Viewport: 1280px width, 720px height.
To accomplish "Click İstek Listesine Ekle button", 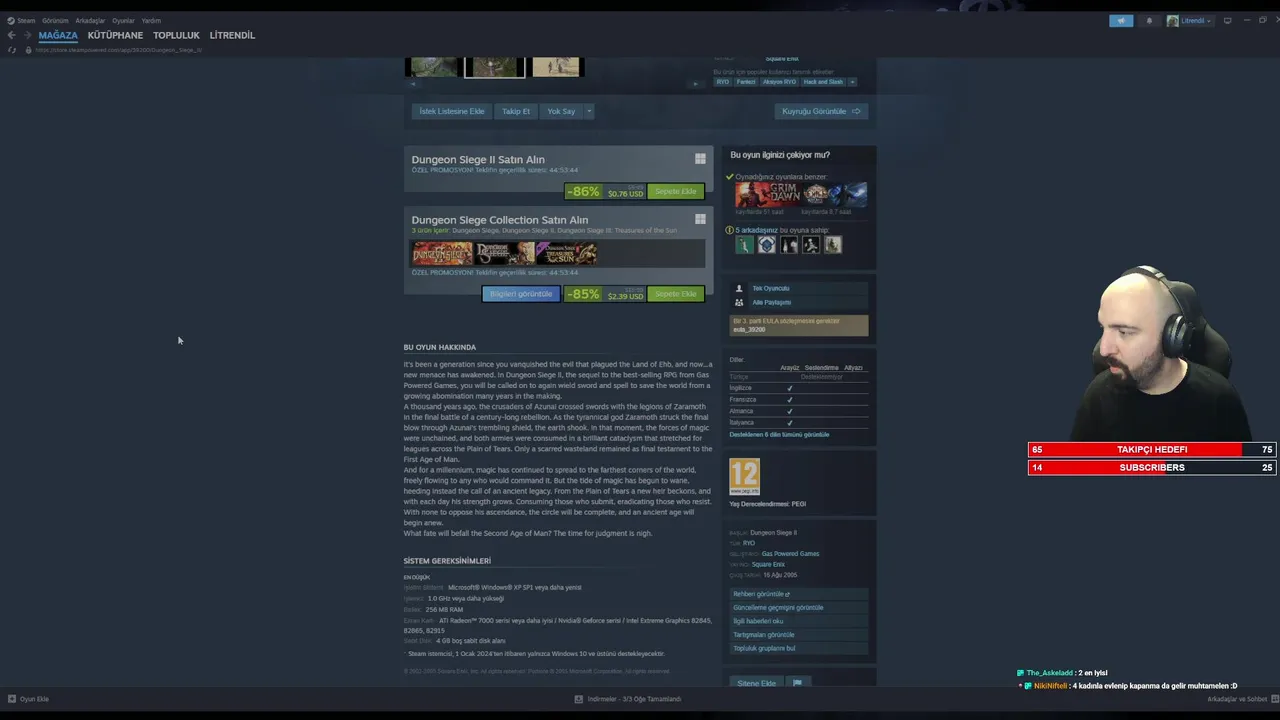I will coord(451,111).
